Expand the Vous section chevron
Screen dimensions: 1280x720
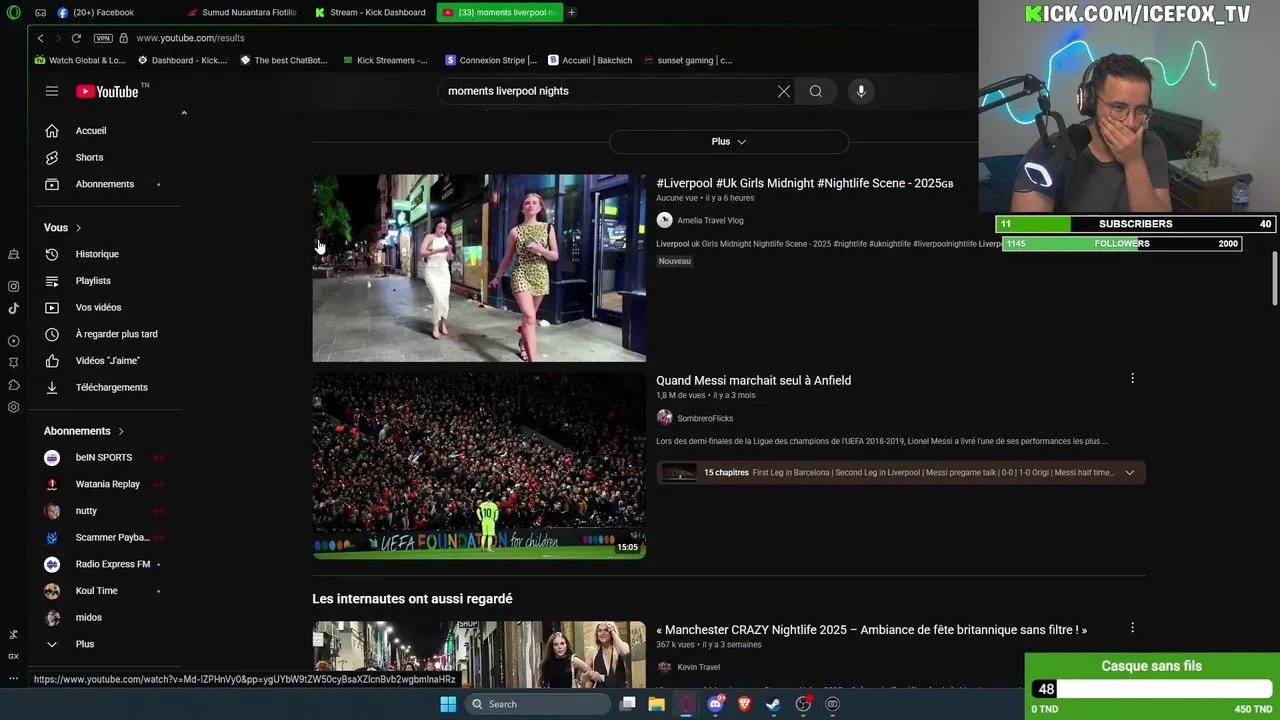[x=78, y=228]
